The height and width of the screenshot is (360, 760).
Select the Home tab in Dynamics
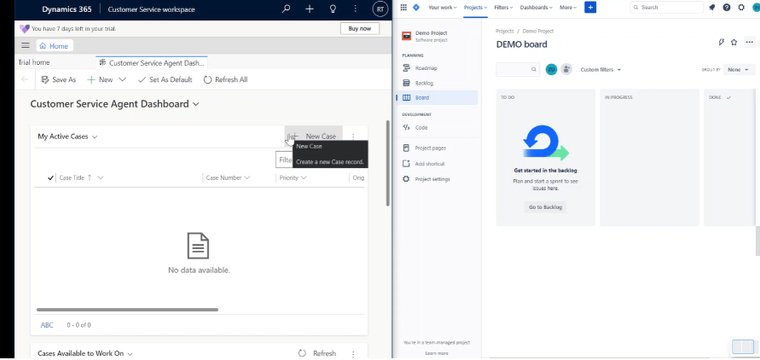point(54,46)
